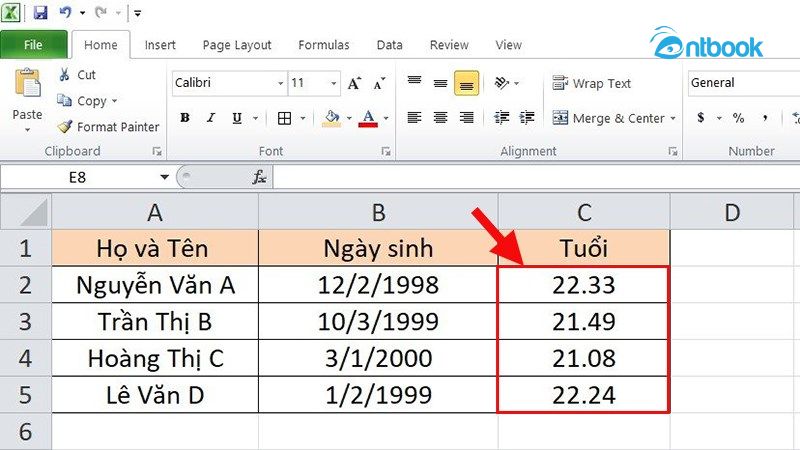Click the Insert Function fx button
The image size is (800, 450).
(259, 178)
